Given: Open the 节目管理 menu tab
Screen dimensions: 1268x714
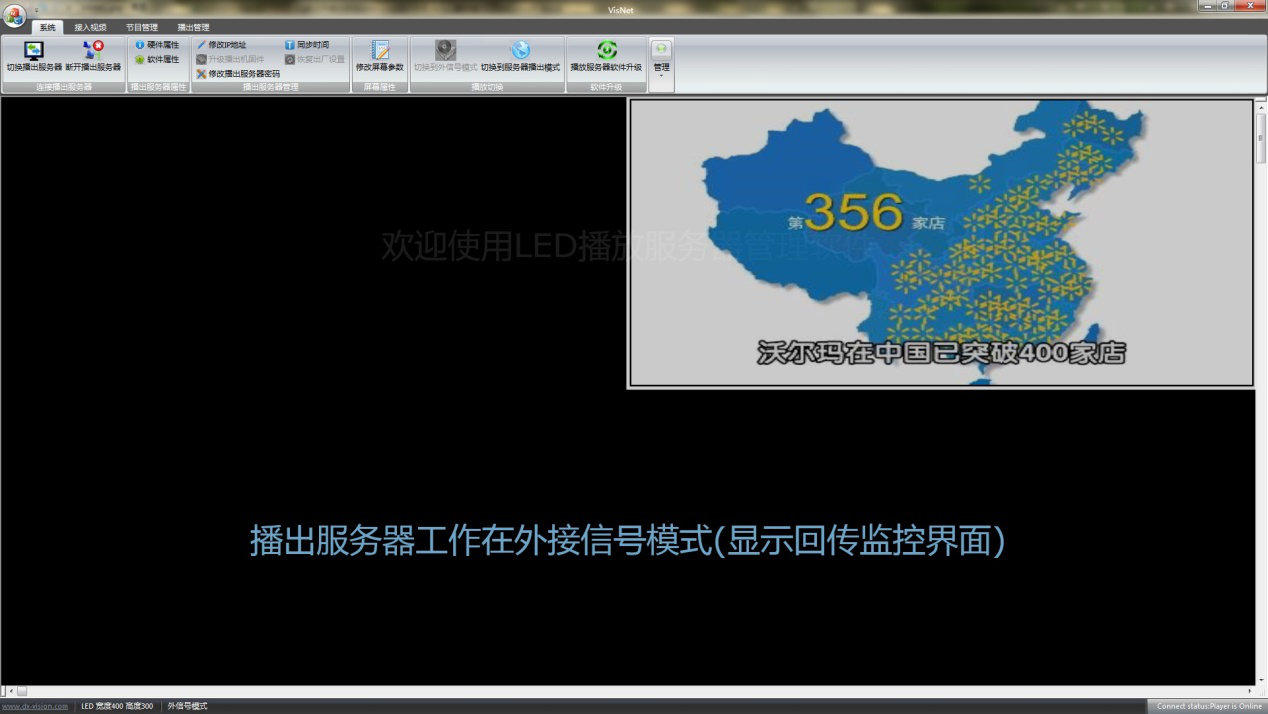Looking at the screenshot, I should click(x=140, y=26).
